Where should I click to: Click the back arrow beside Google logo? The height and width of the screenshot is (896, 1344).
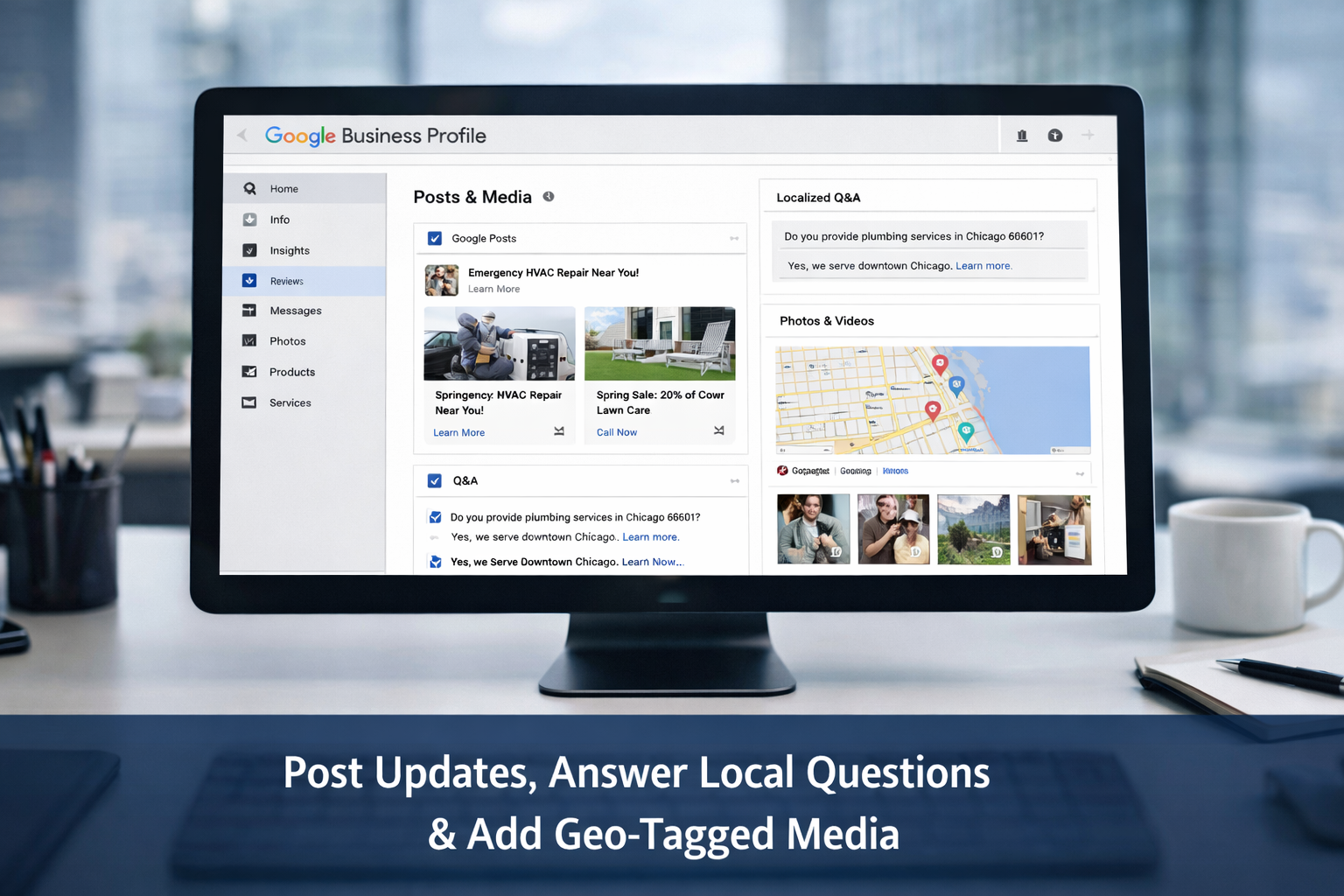(242, 135)
